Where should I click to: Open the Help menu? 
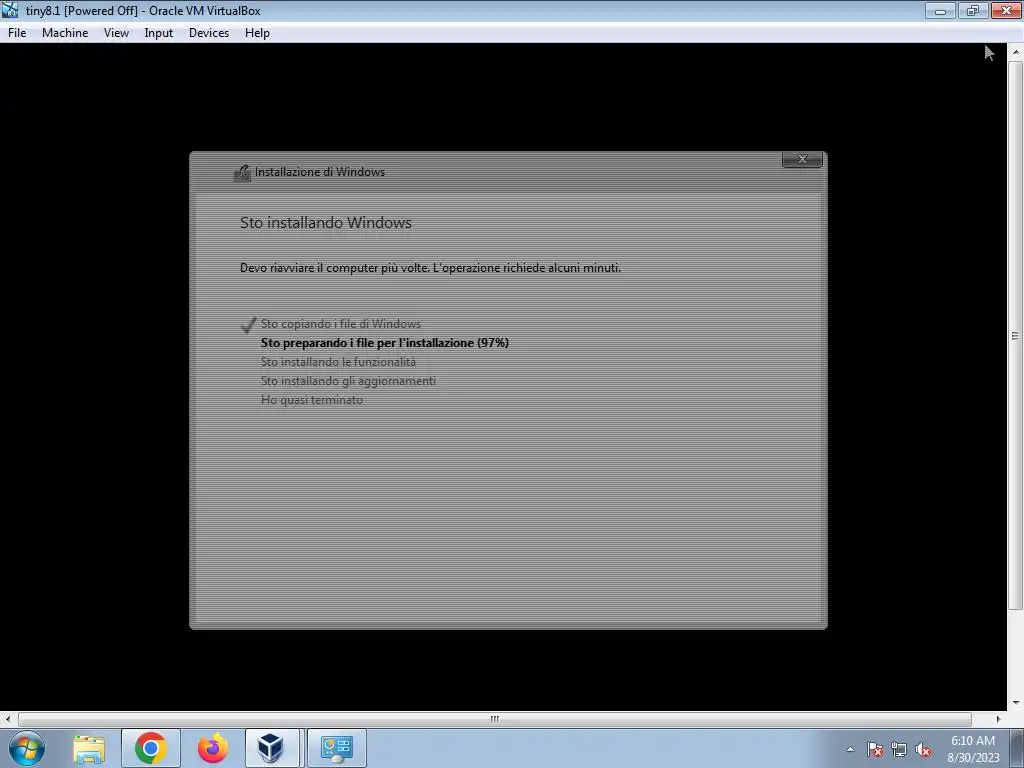[257, 33]
